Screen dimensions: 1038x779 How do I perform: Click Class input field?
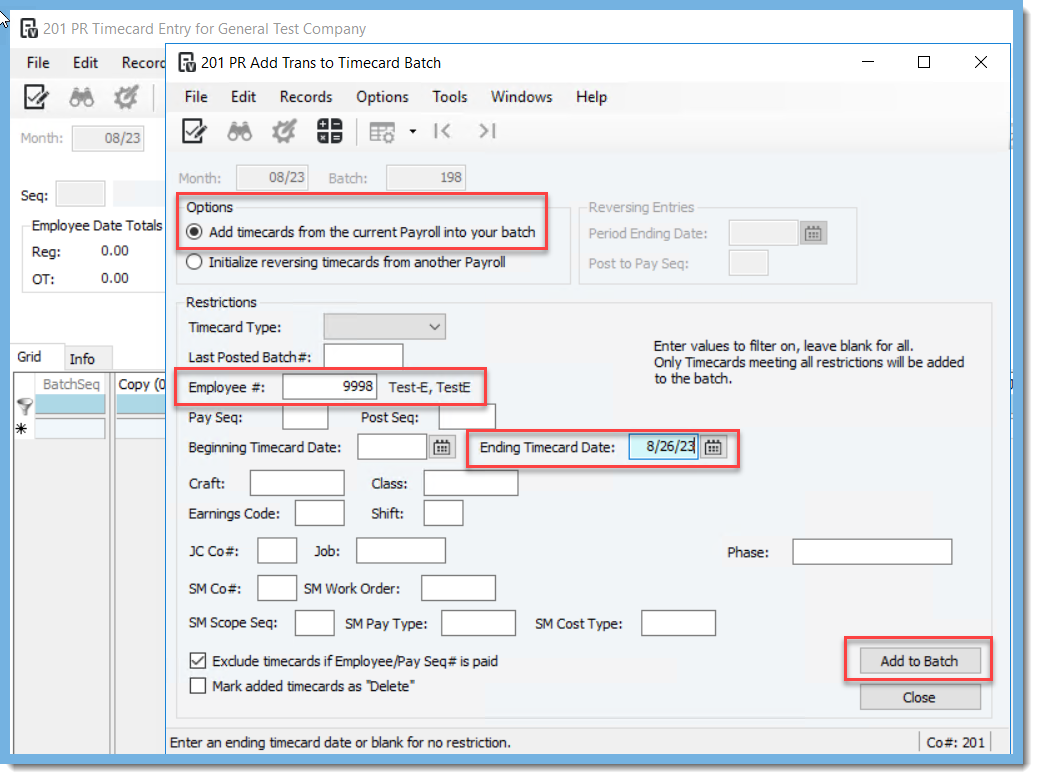tap(471, 482)
